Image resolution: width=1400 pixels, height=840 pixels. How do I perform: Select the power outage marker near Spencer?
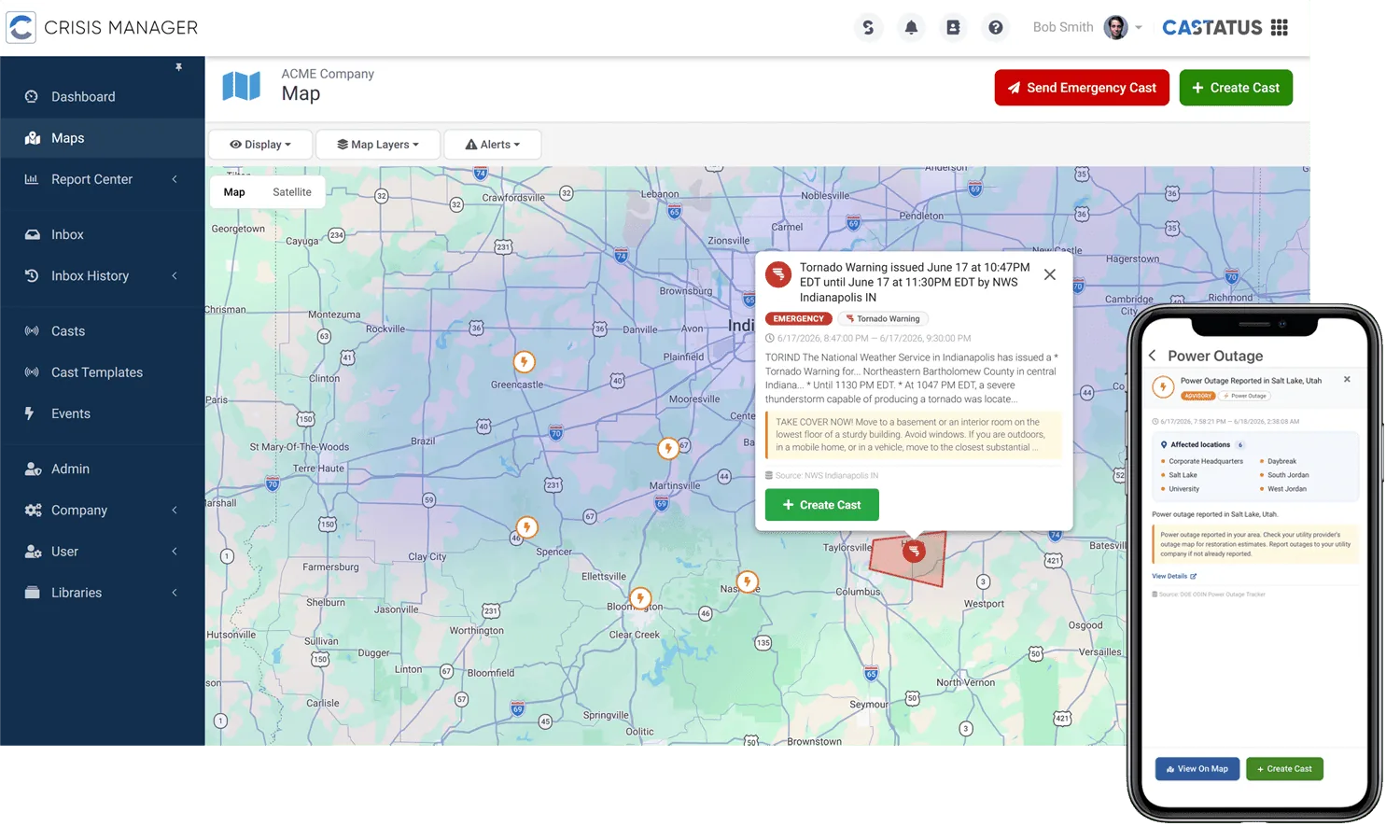(527, 527)
